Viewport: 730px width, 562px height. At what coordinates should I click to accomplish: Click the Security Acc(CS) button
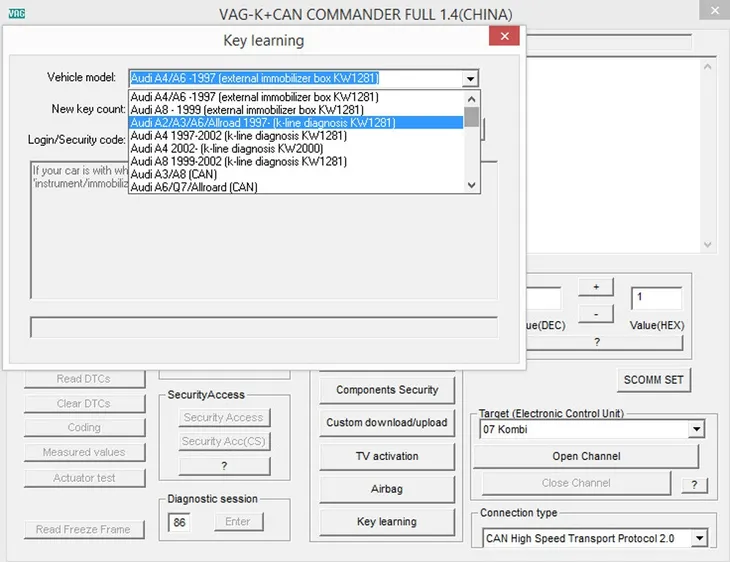[x=224, y=441]
